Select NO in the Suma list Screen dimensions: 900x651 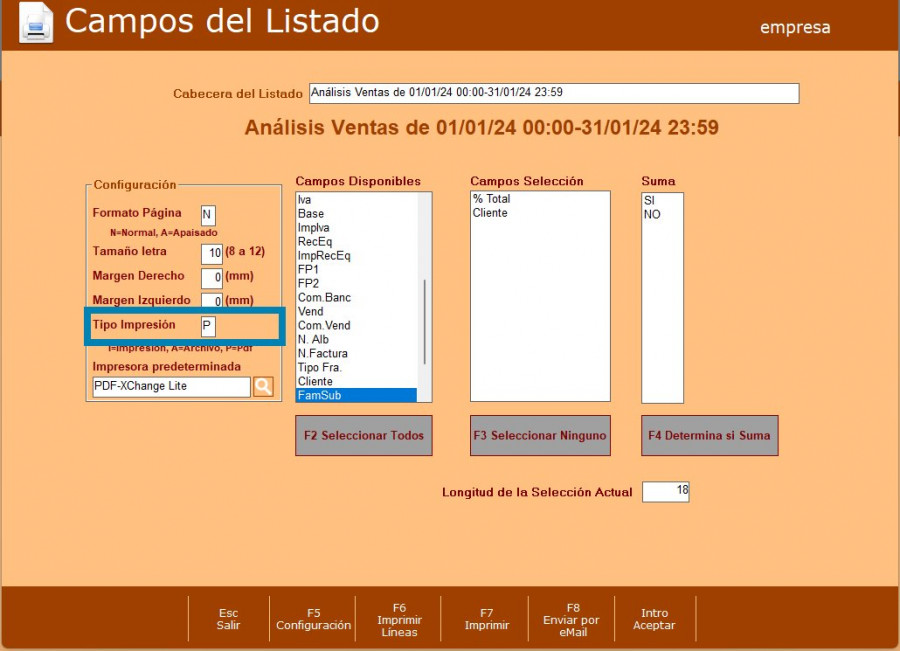[652, 214]
